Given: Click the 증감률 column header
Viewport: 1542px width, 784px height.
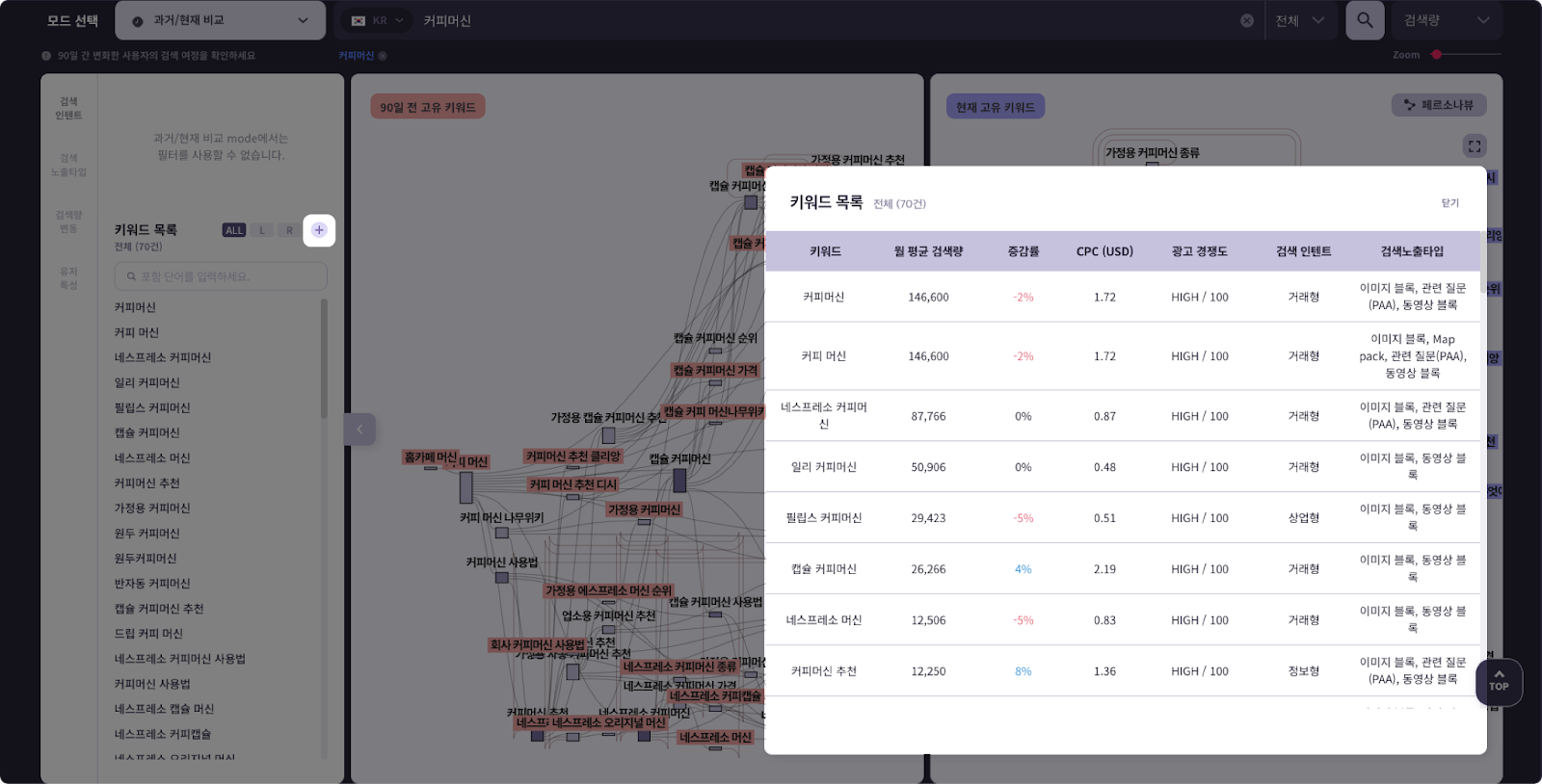Looking at the screenshot, I should 1024,251.
